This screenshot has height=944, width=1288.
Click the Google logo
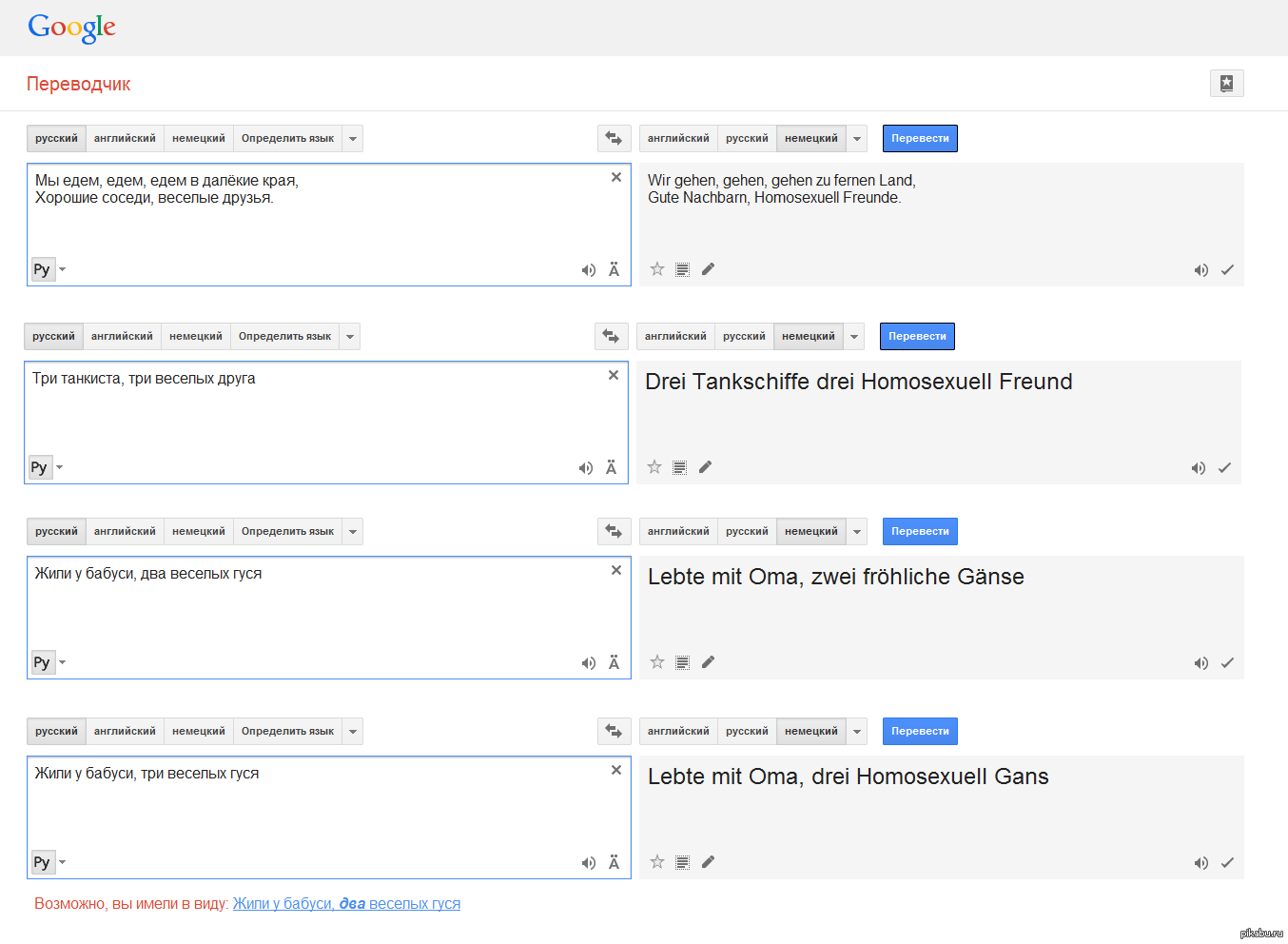(72, 28)
